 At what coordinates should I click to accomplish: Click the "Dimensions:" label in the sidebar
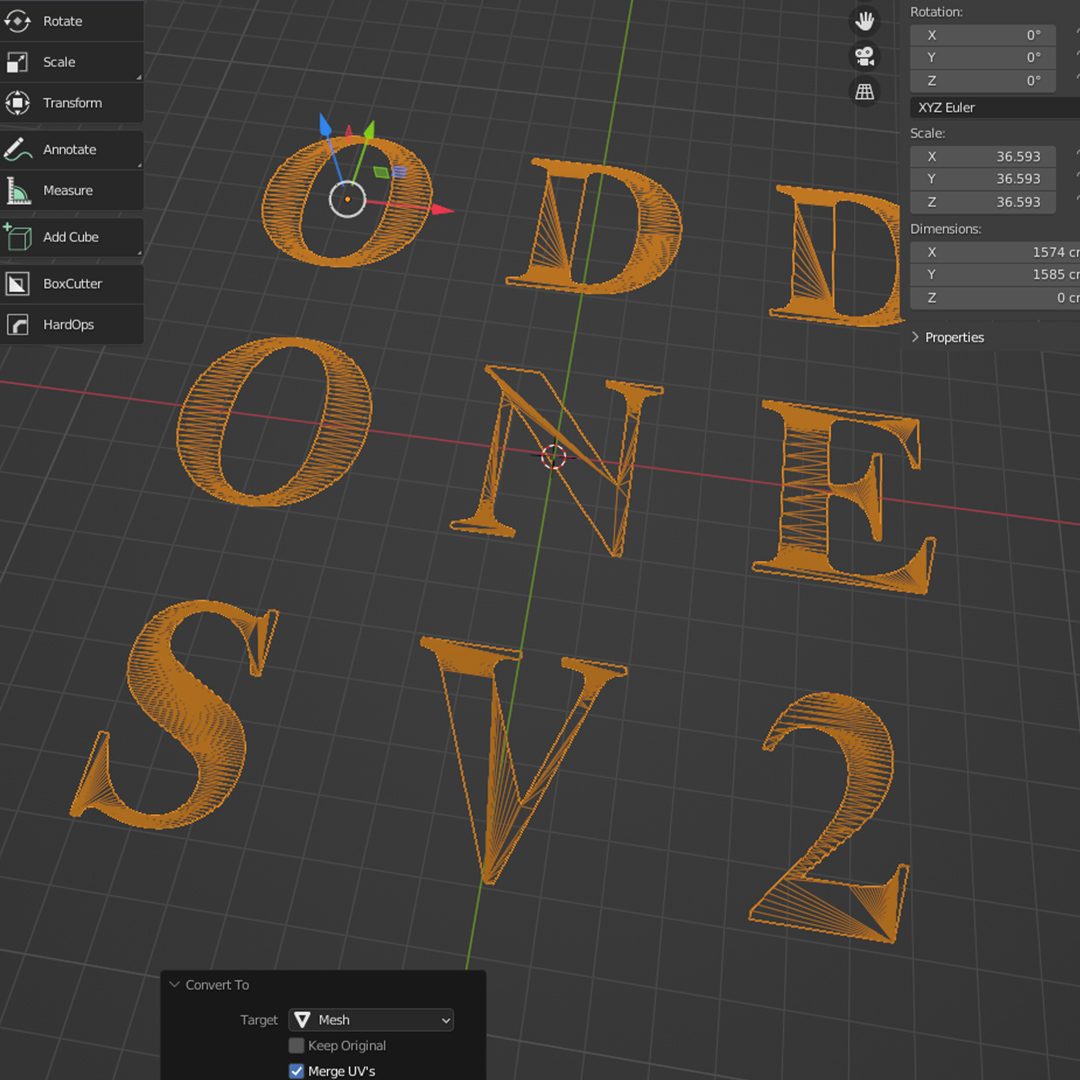point(946,229)
